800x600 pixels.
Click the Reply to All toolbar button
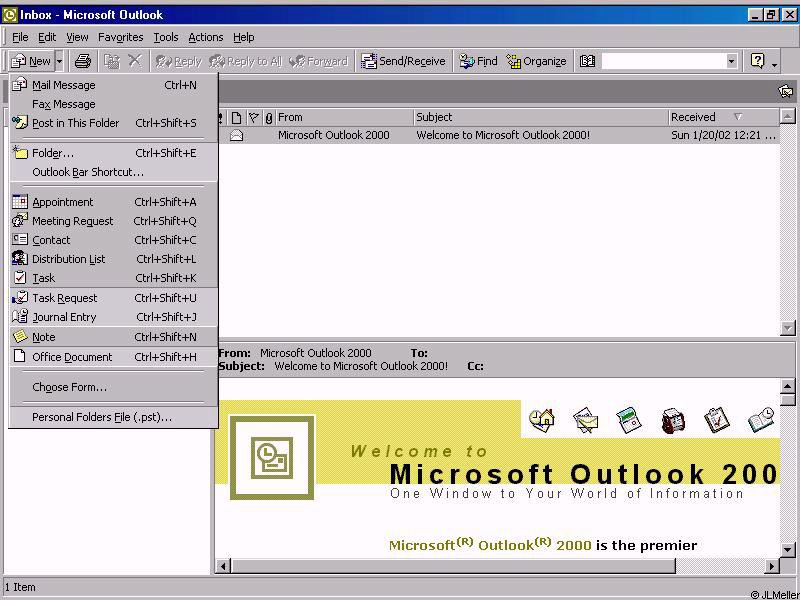[x=245, y=61]
